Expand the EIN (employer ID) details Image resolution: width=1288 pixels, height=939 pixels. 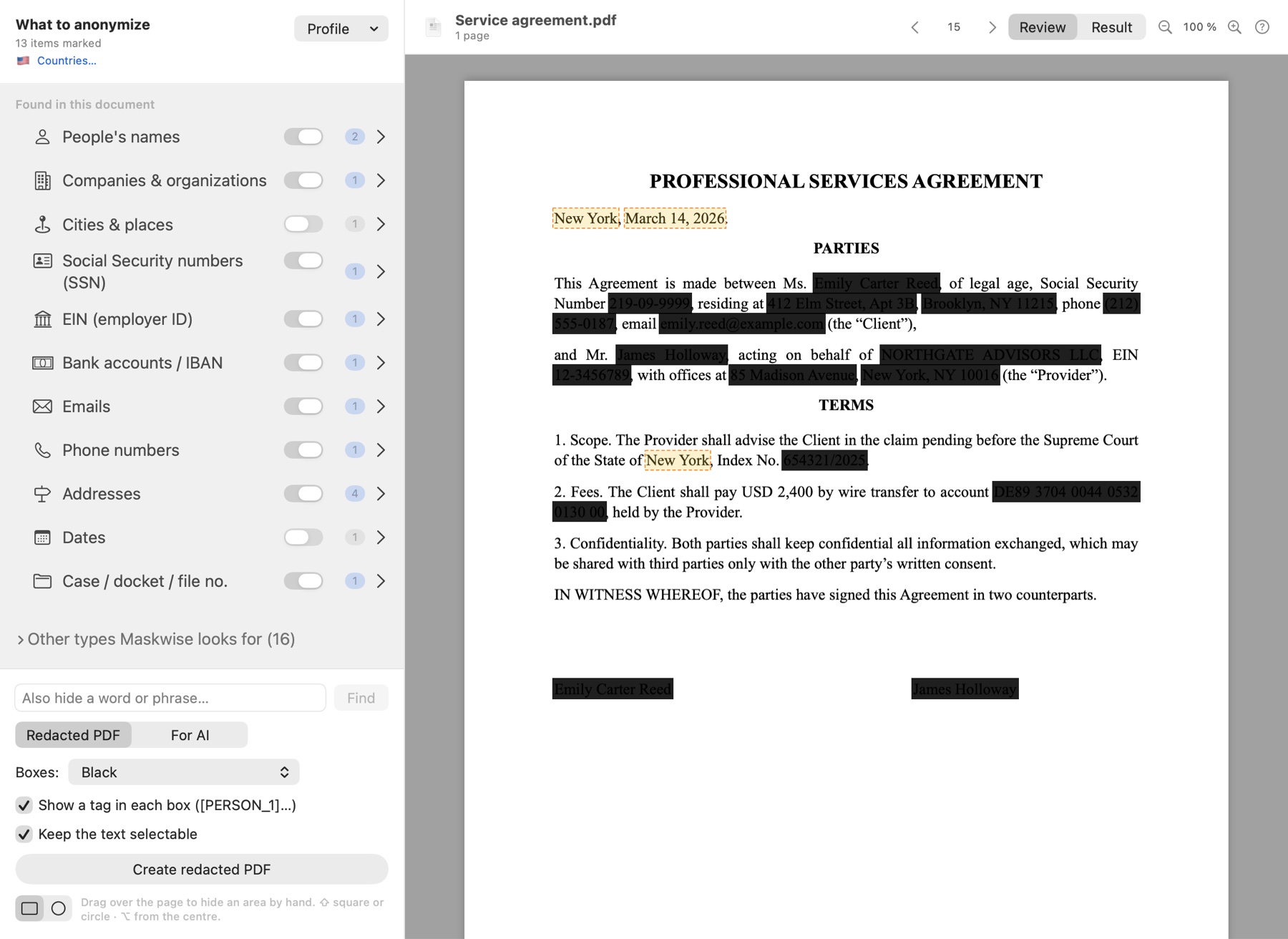coord(381,319)
